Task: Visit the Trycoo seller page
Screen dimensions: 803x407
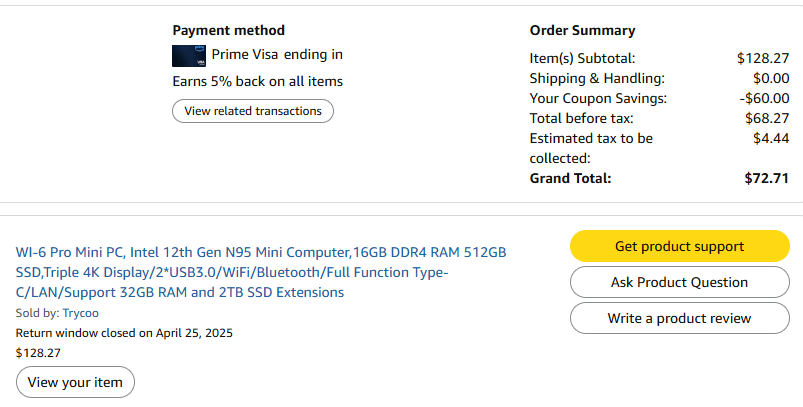Action: (x=81, y=313)
